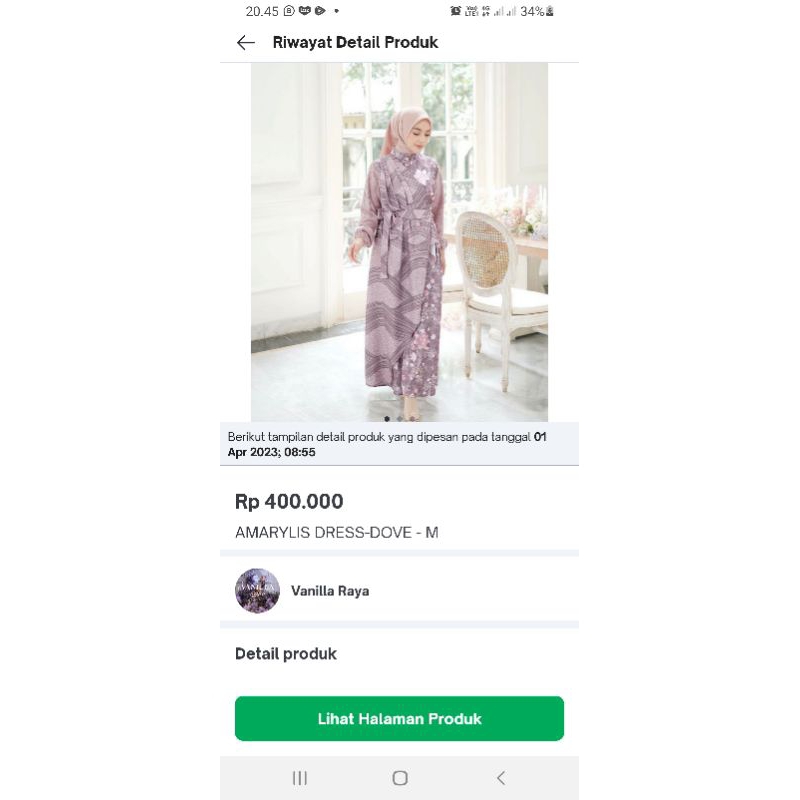Tap the Riwayat Detail Produk title

(355, 42)
